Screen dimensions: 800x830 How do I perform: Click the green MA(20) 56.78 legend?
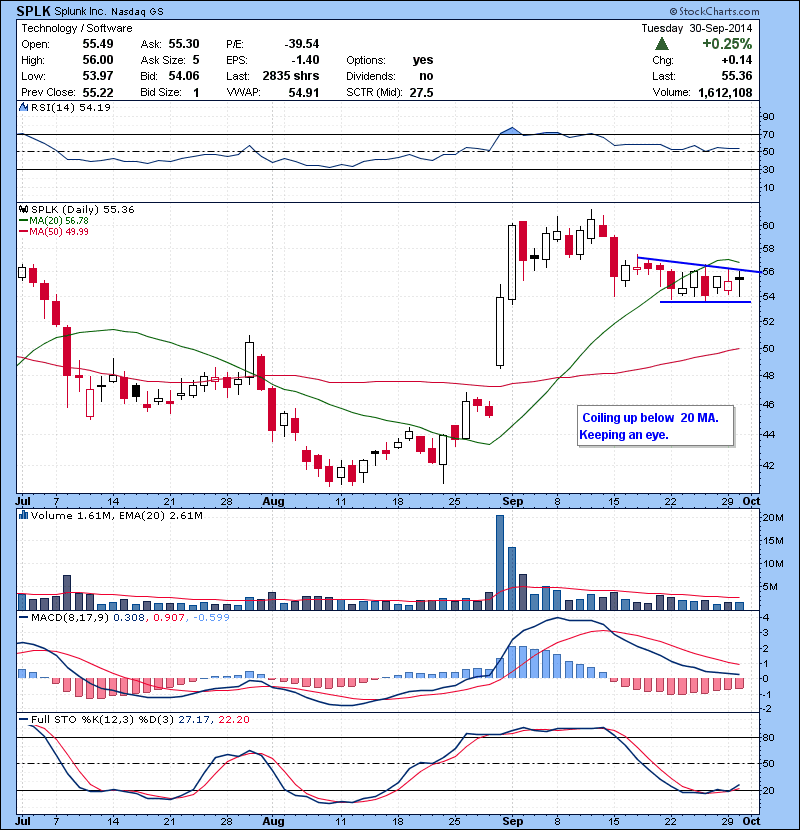[x=53, y=220]
